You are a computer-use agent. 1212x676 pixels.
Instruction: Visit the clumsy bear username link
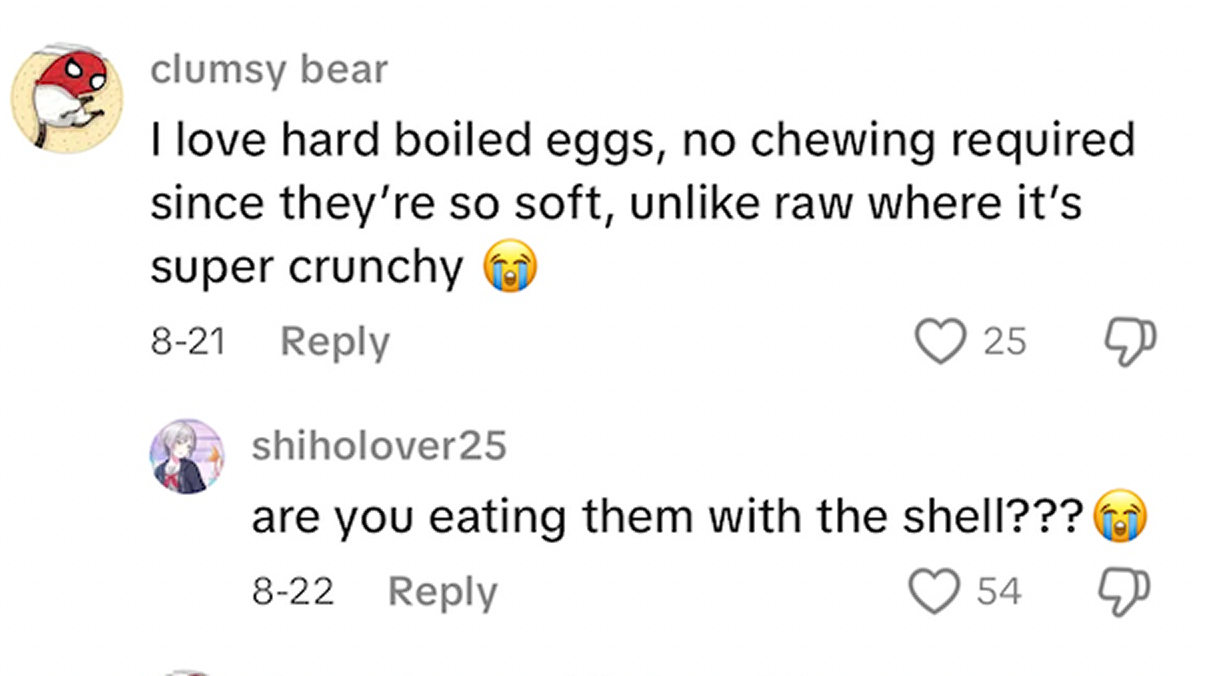tap(269, 71)
